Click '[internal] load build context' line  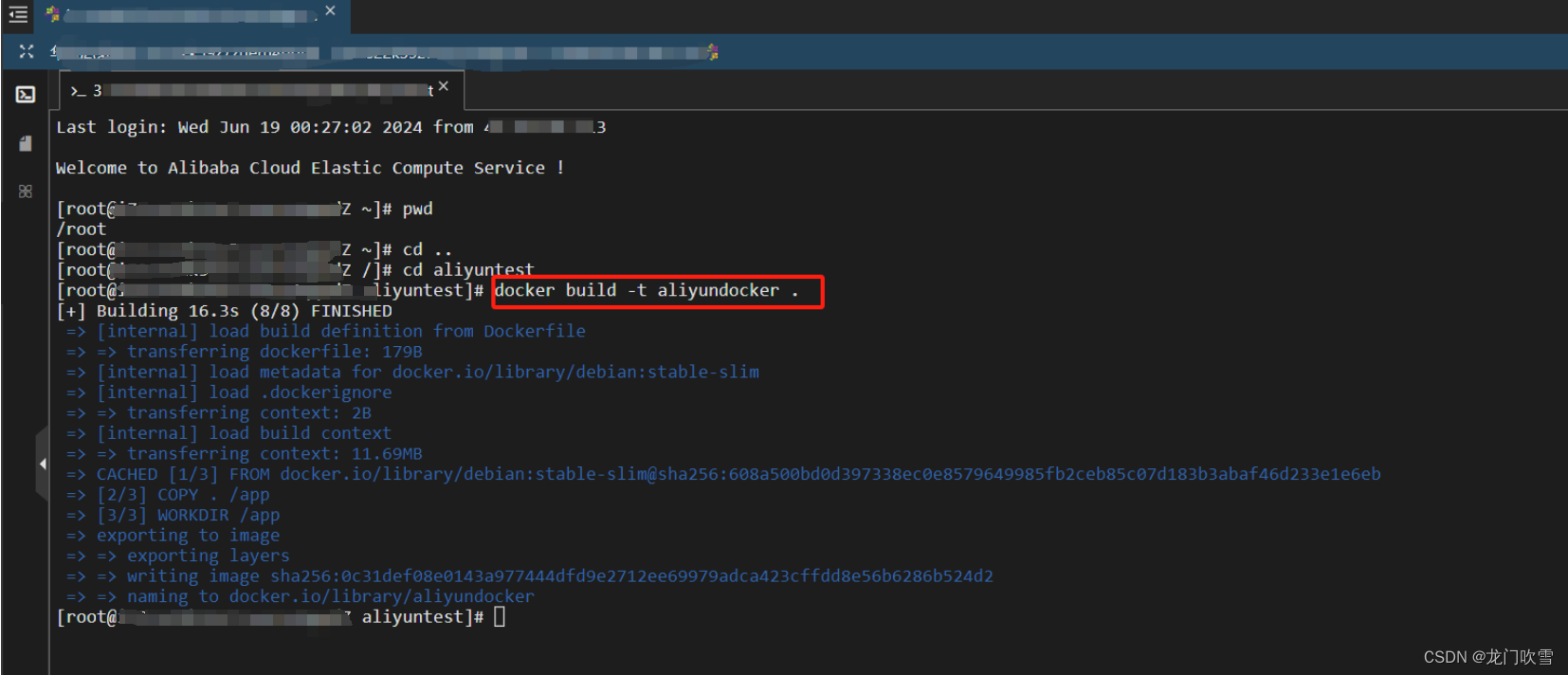[x=228, y=433]
